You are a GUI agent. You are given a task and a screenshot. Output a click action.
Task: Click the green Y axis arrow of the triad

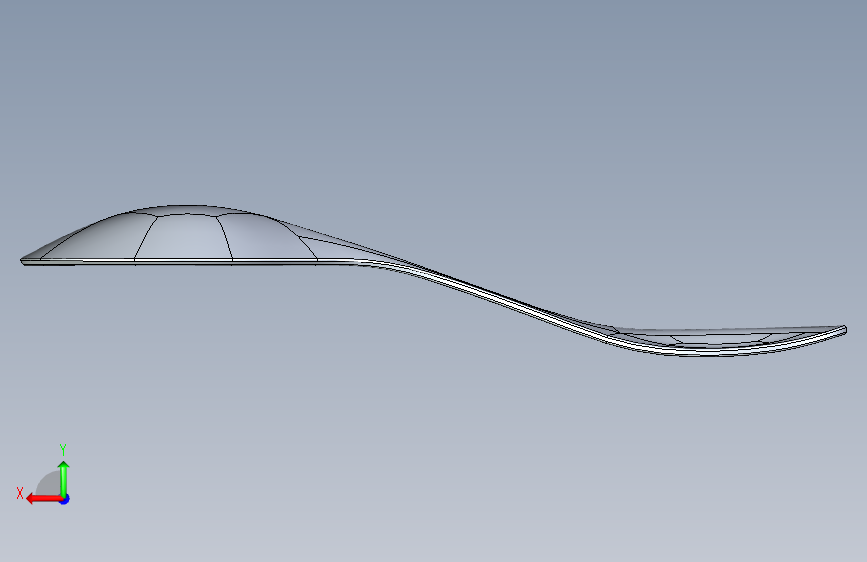(64, 478)
